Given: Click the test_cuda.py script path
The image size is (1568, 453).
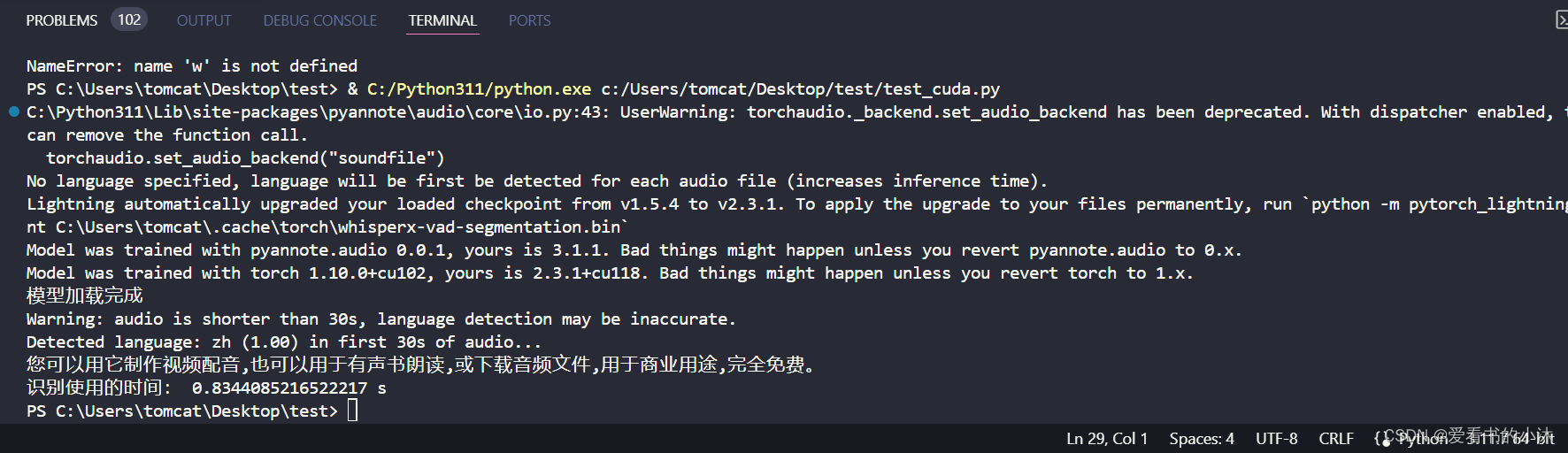Looking at the screenshot, I should (801, 88).
